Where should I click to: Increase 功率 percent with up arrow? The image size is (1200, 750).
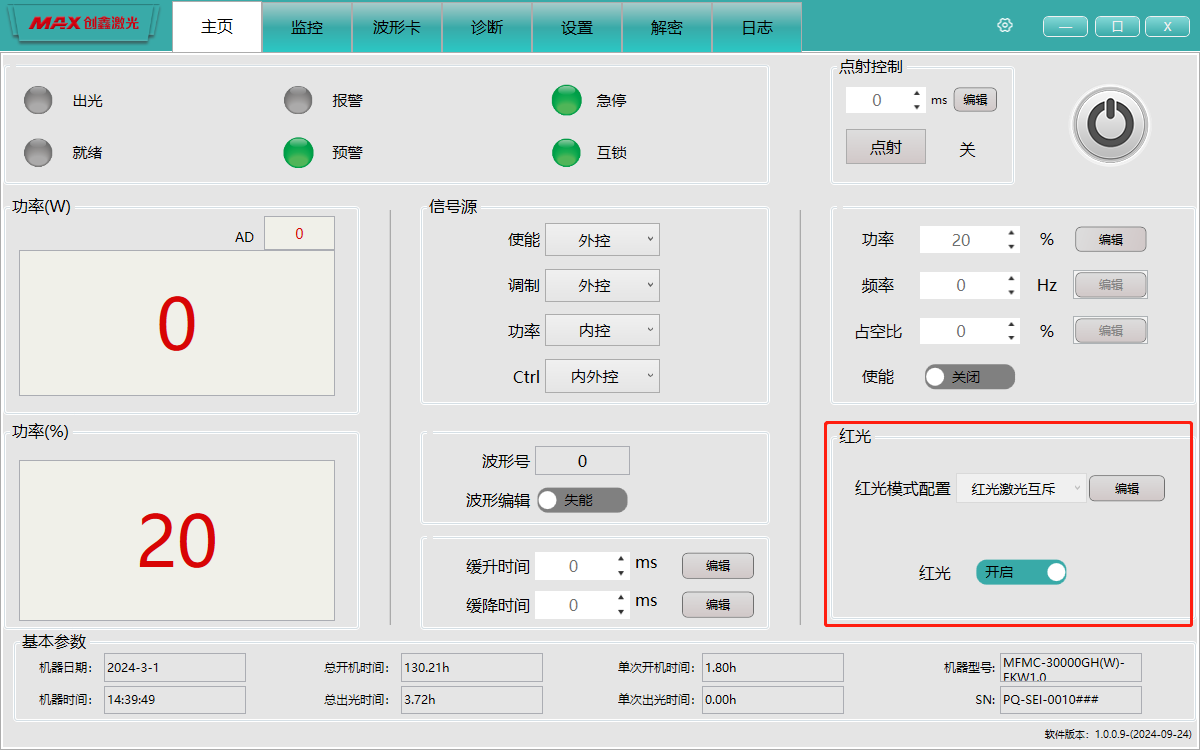pyautogui.click(x=1012, y=234)
